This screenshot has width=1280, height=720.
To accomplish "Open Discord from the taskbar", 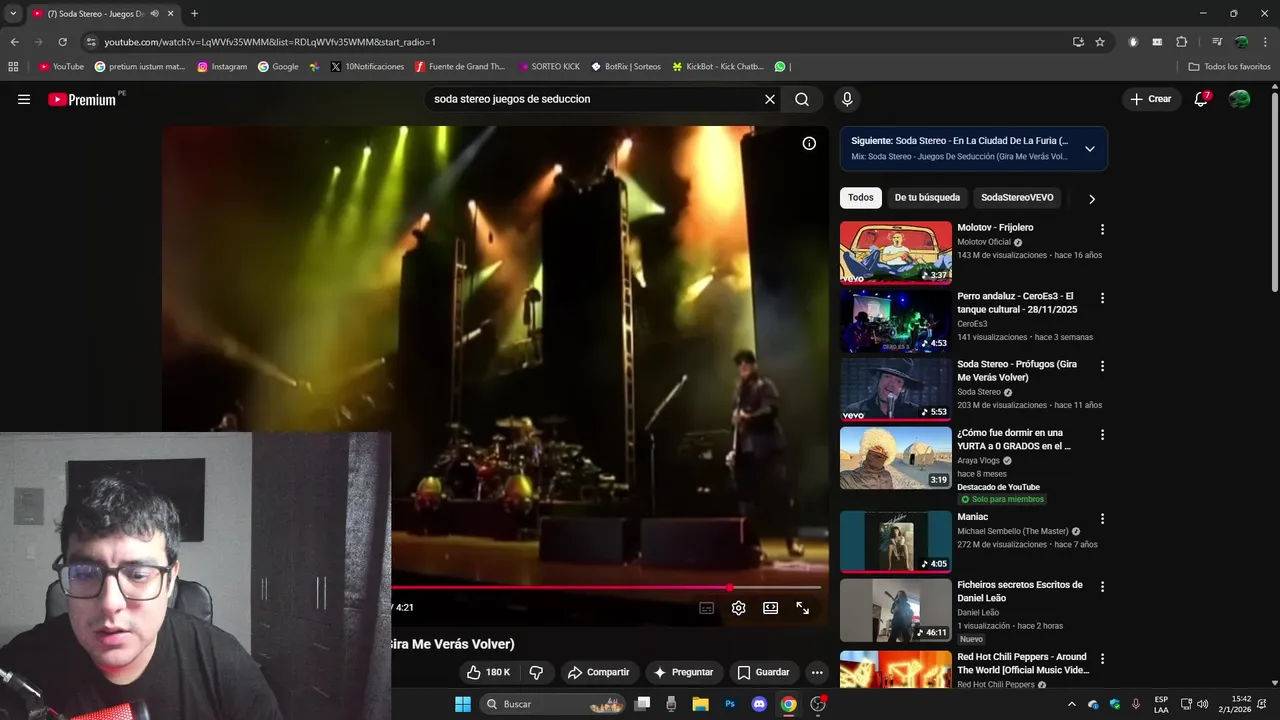I will [759, 704].
